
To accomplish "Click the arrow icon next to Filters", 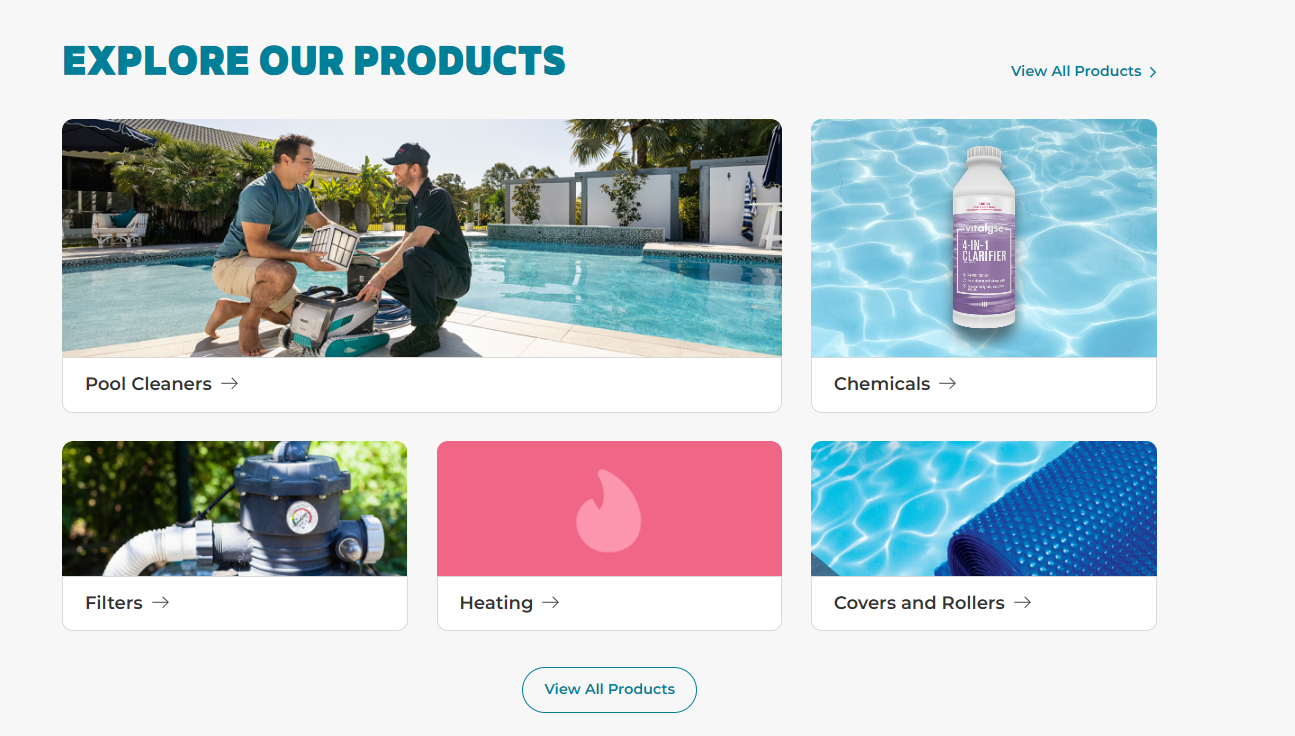I will pos(161,602).
